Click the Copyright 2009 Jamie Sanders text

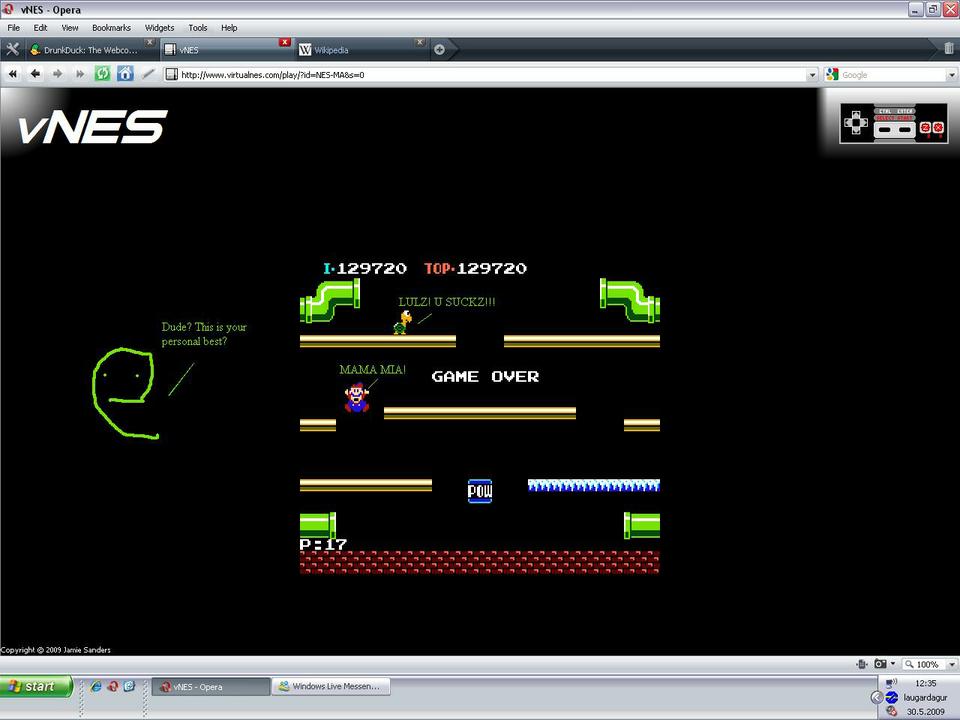tap(56, 650)
